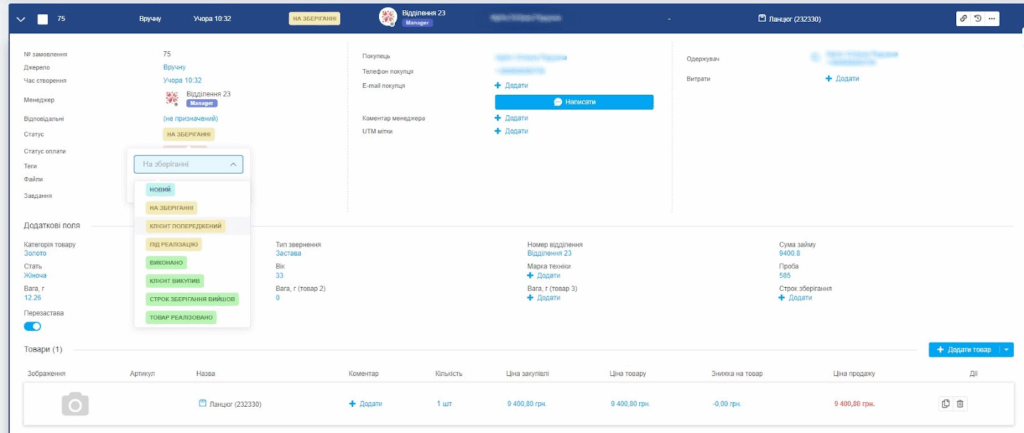This screenshot has width=1024, height=433.
Task: Click the Відділення 23 avatar in header
Action: [x=389, y=18]
